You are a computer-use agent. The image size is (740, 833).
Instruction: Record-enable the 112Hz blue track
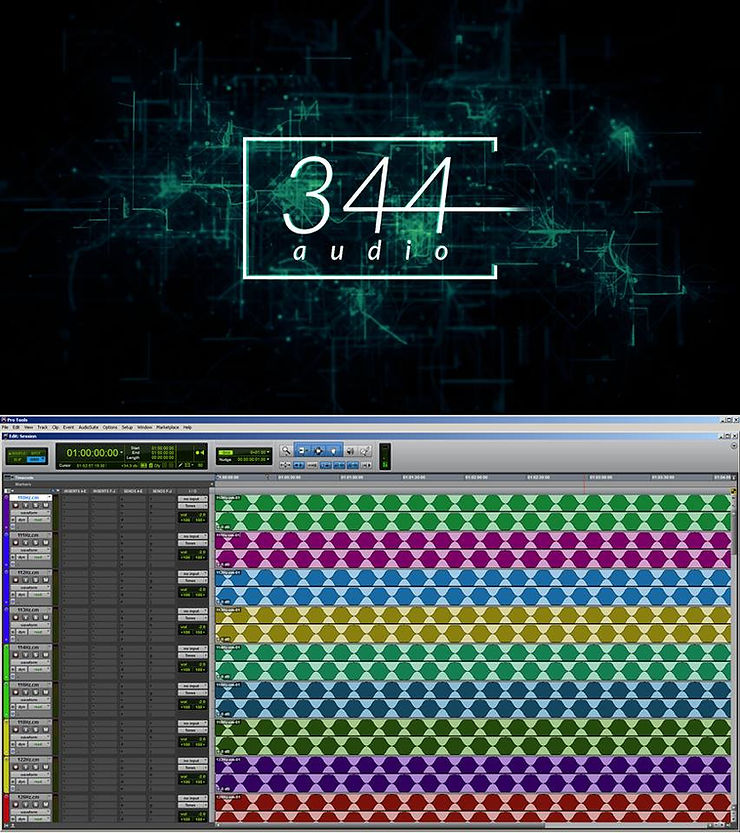coord(15,580)
